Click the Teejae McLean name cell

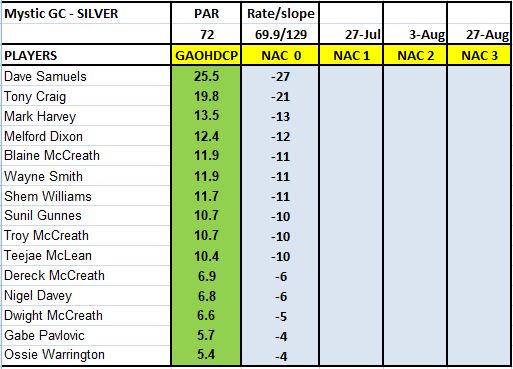pos(87,256)
